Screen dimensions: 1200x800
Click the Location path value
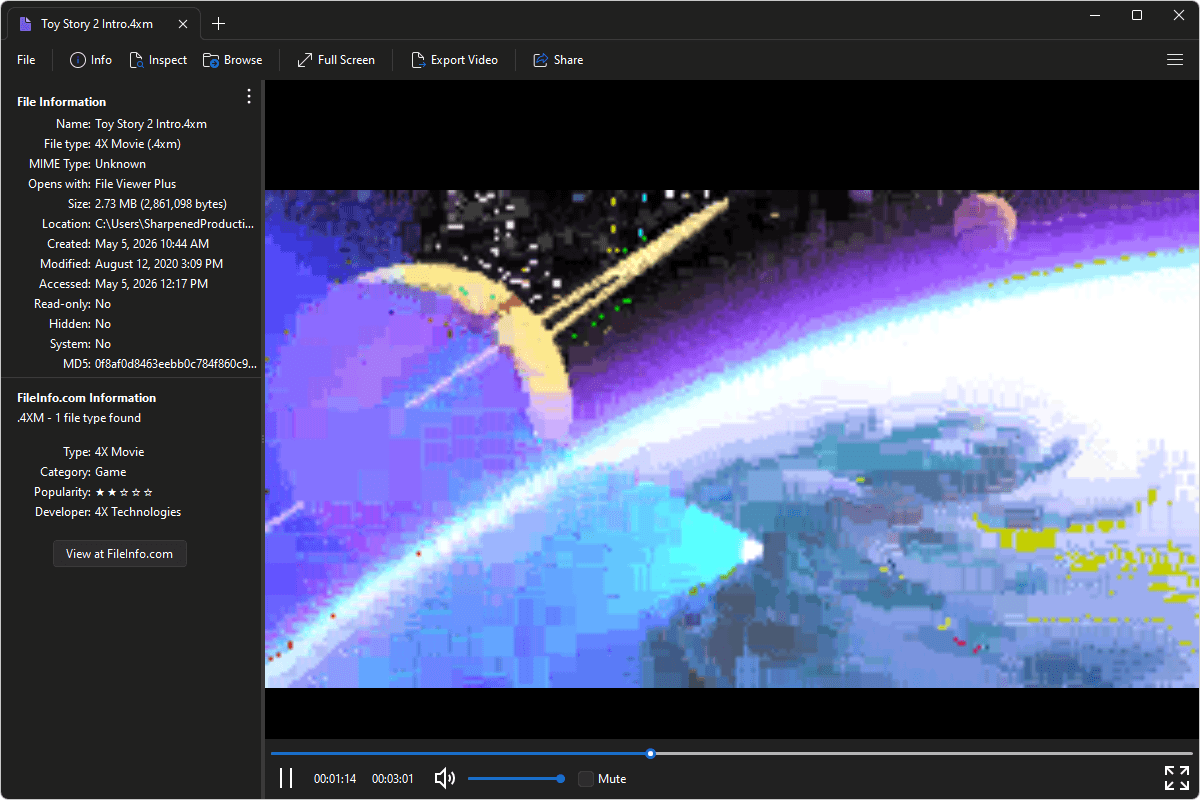click(x=174, y=224)
